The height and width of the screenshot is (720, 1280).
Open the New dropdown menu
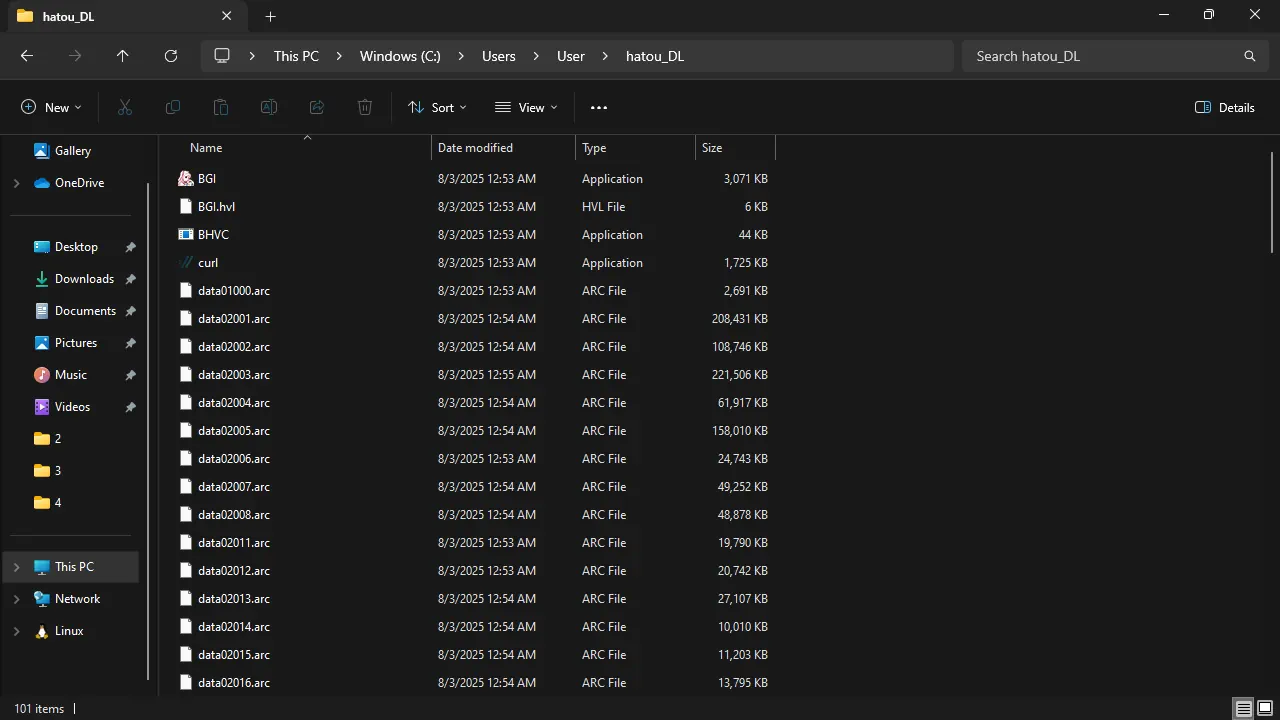[x=51, y=107]
